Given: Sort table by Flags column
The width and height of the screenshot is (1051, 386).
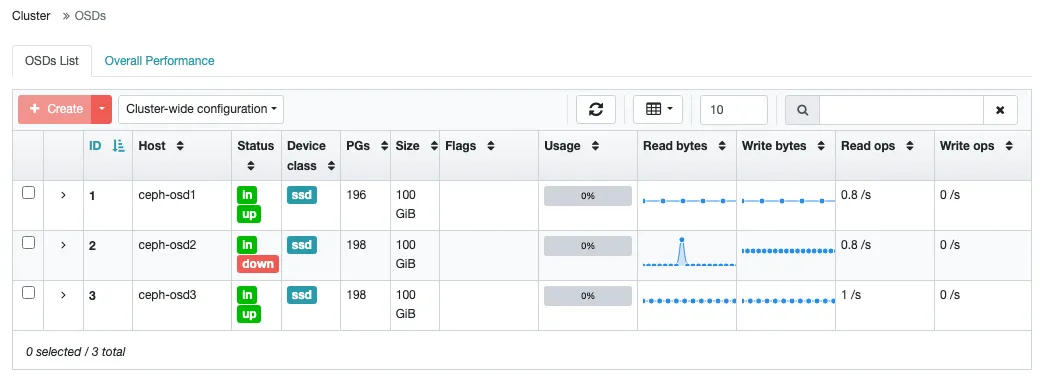Looking at the screenshot, I should [490, 145].
